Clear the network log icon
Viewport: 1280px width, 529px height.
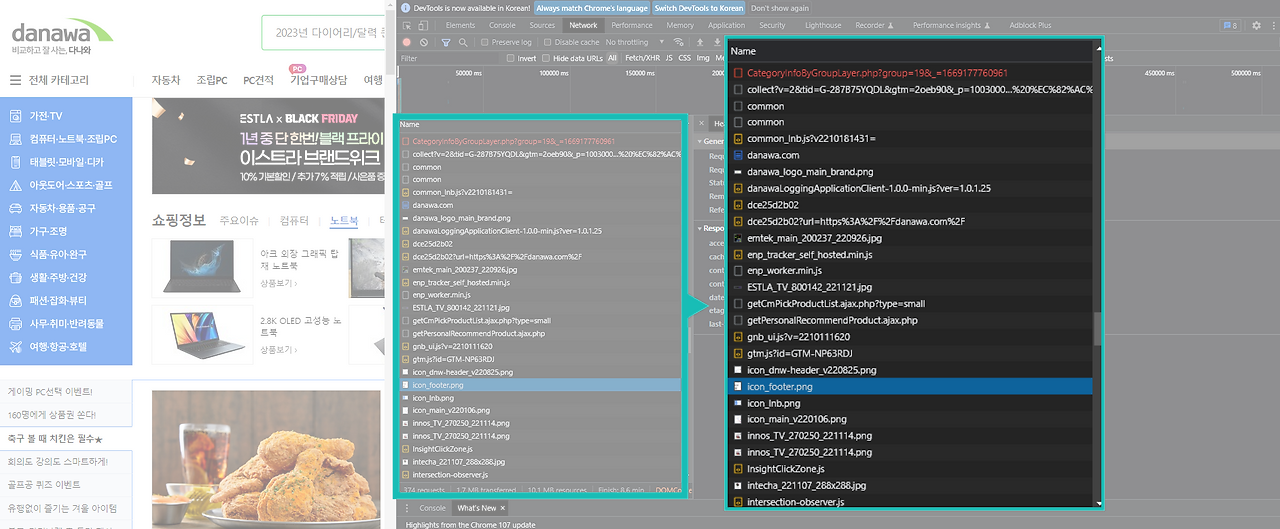425,42
